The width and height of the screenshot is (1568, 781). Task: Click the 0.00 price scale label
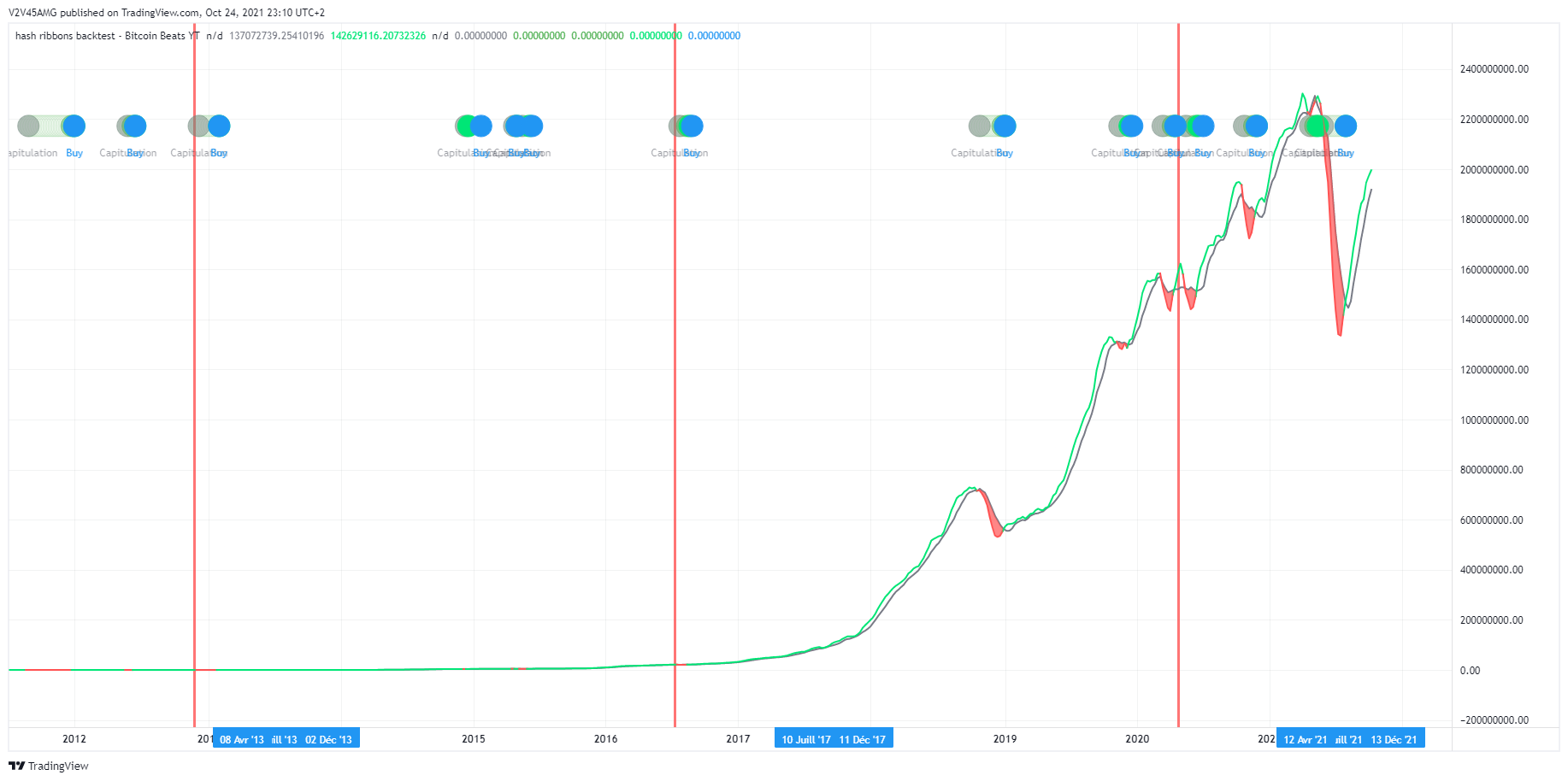pos(1470,671)
